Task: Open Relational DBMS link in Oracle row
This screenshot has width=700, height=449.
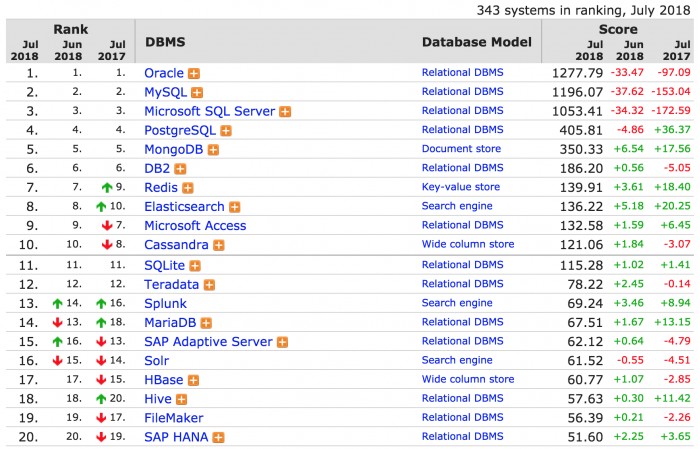Action: 462,72
